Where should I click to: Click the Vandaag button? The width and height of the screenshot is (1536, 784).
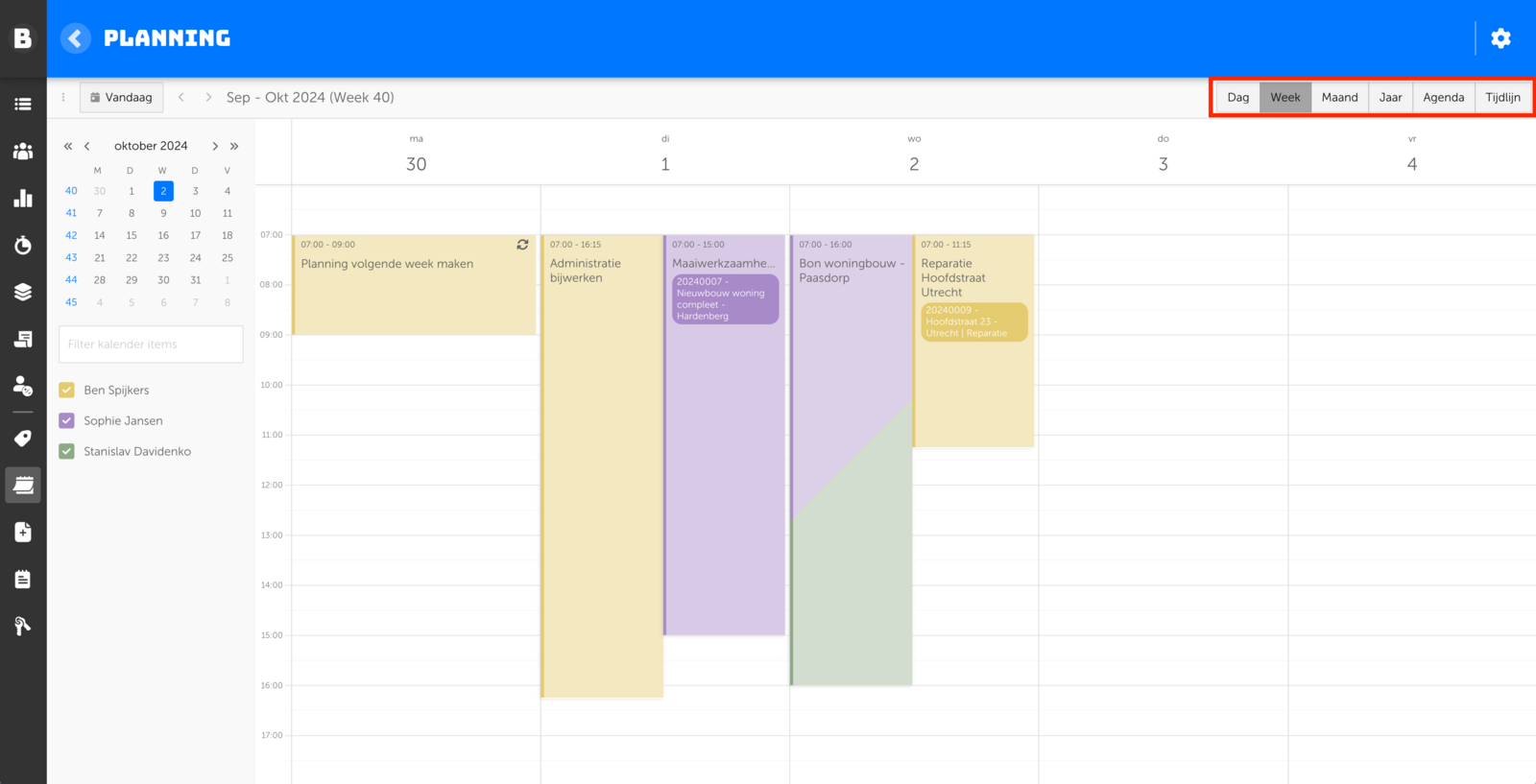pyautogui.click(x=122, y=97)
